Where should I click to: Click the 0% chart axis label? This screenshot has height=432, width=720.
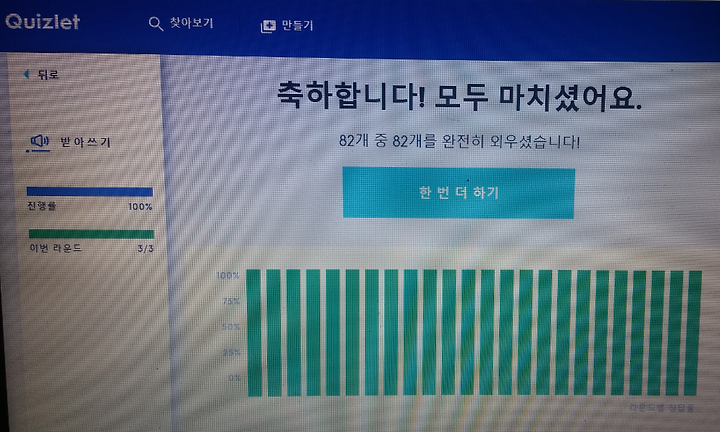234,378
